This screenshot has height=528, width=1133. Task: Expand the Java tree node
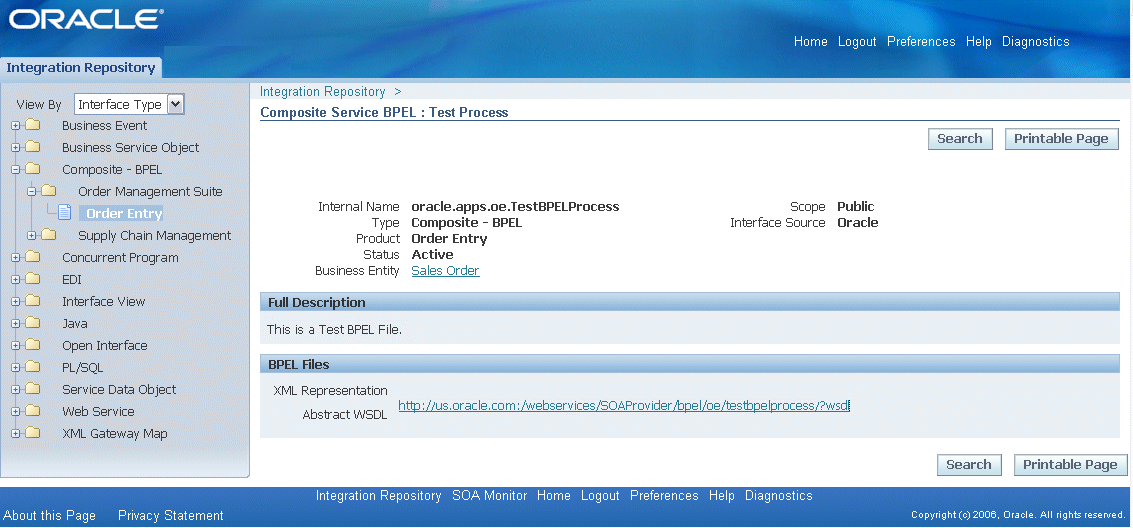(x=15, y=324)
